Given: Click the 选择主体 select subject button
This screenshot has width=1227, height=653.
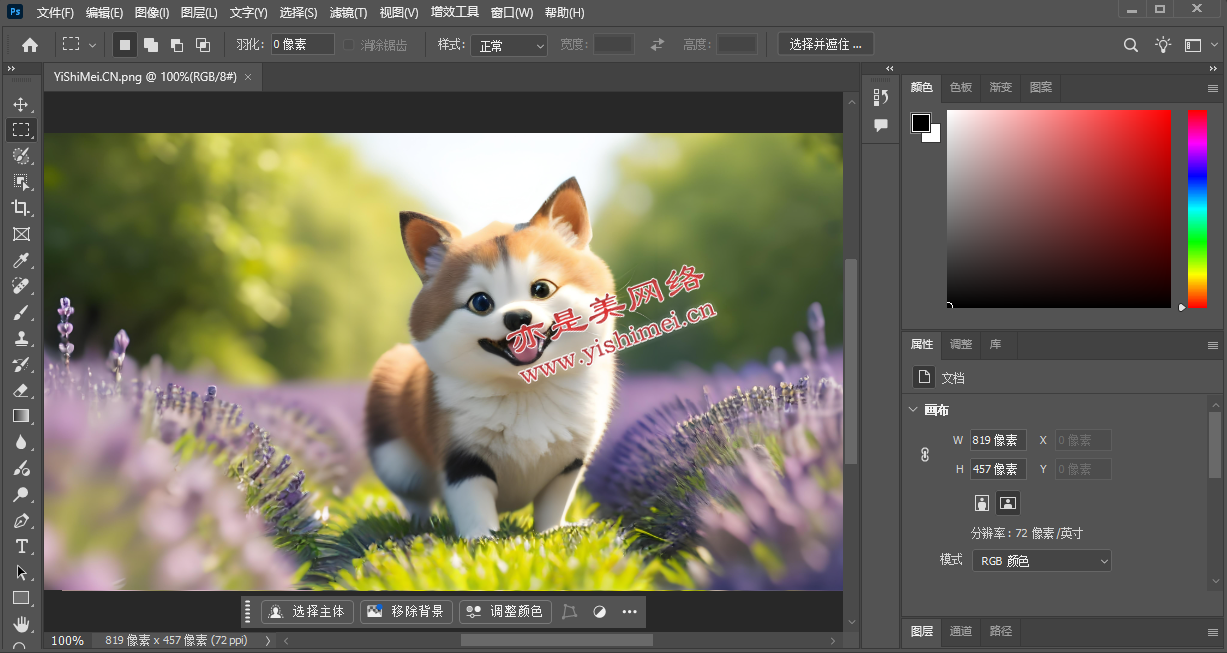Looking at the screenshot, I should pos(307,611).
